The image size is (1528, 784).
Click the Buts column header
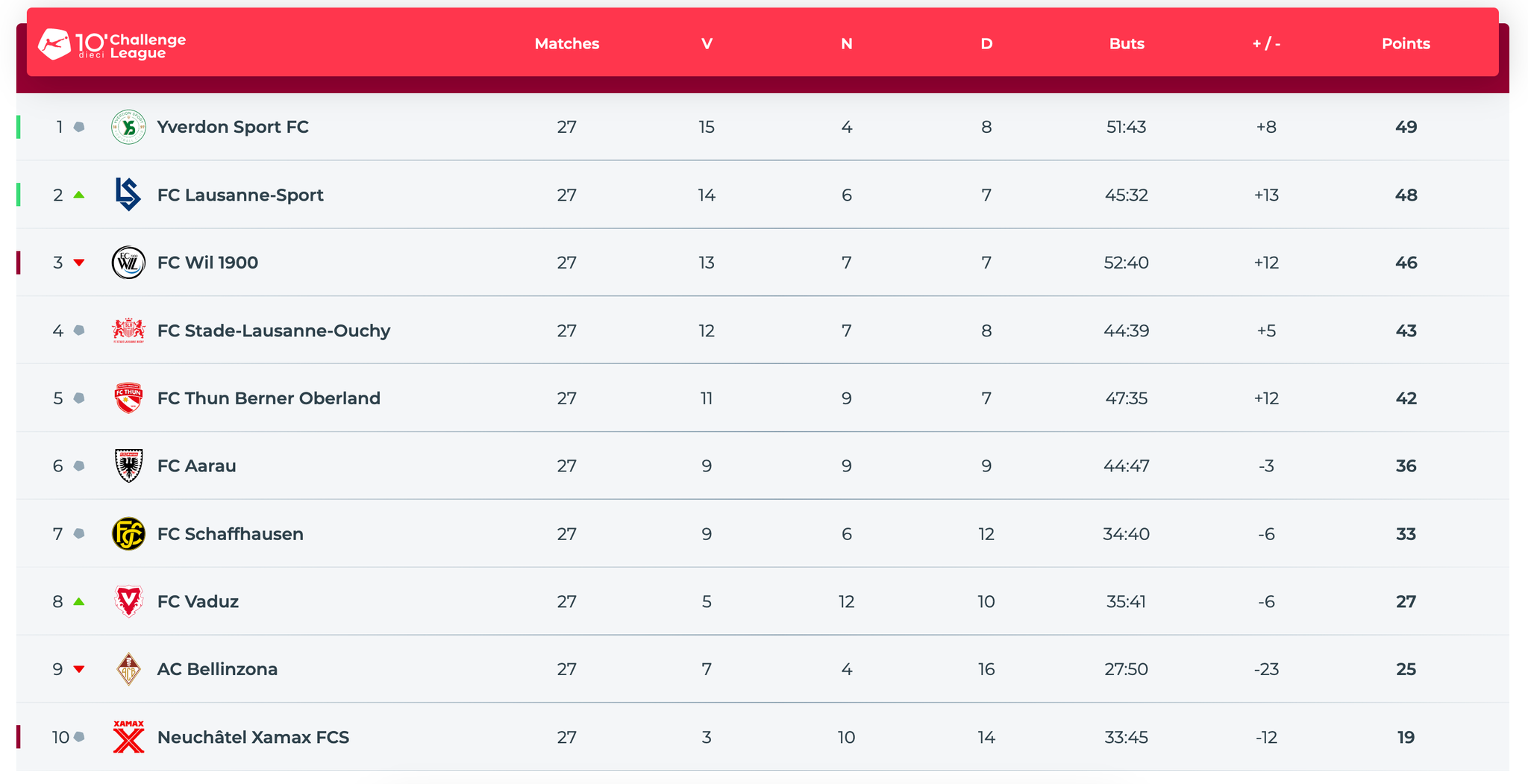[1127, 44]
